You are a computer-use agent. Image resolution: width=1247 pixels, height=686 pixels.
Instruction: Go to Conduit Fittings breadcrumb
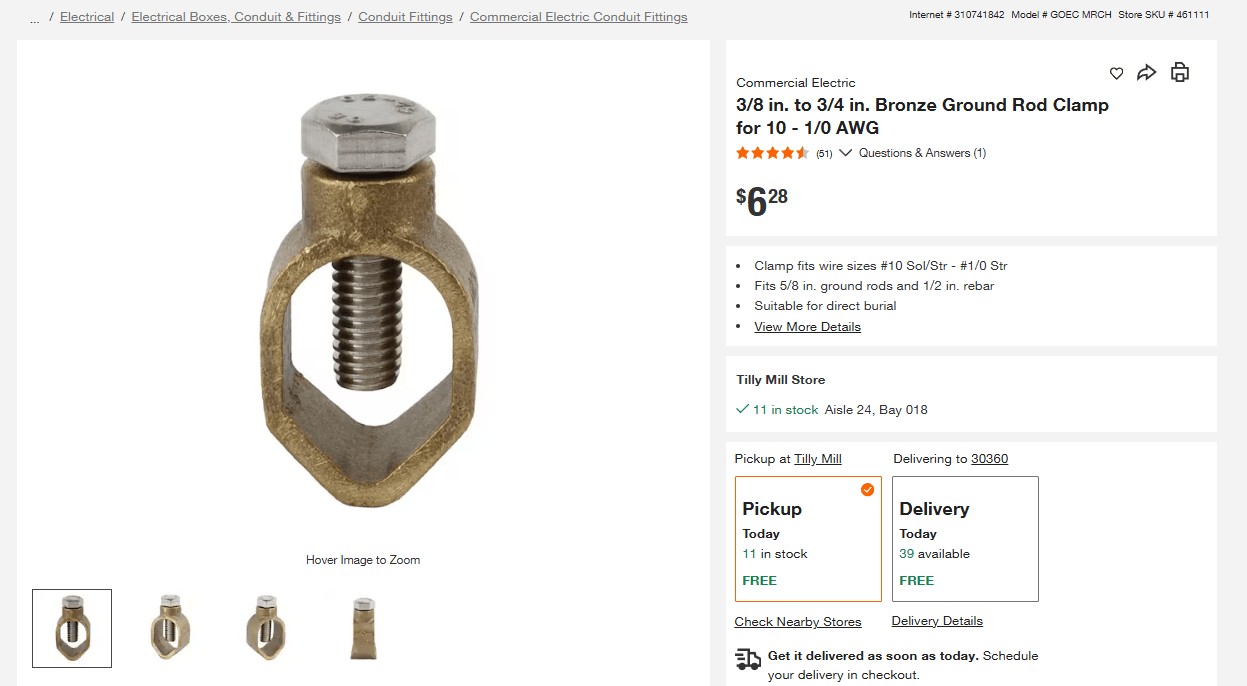[405, 17]
